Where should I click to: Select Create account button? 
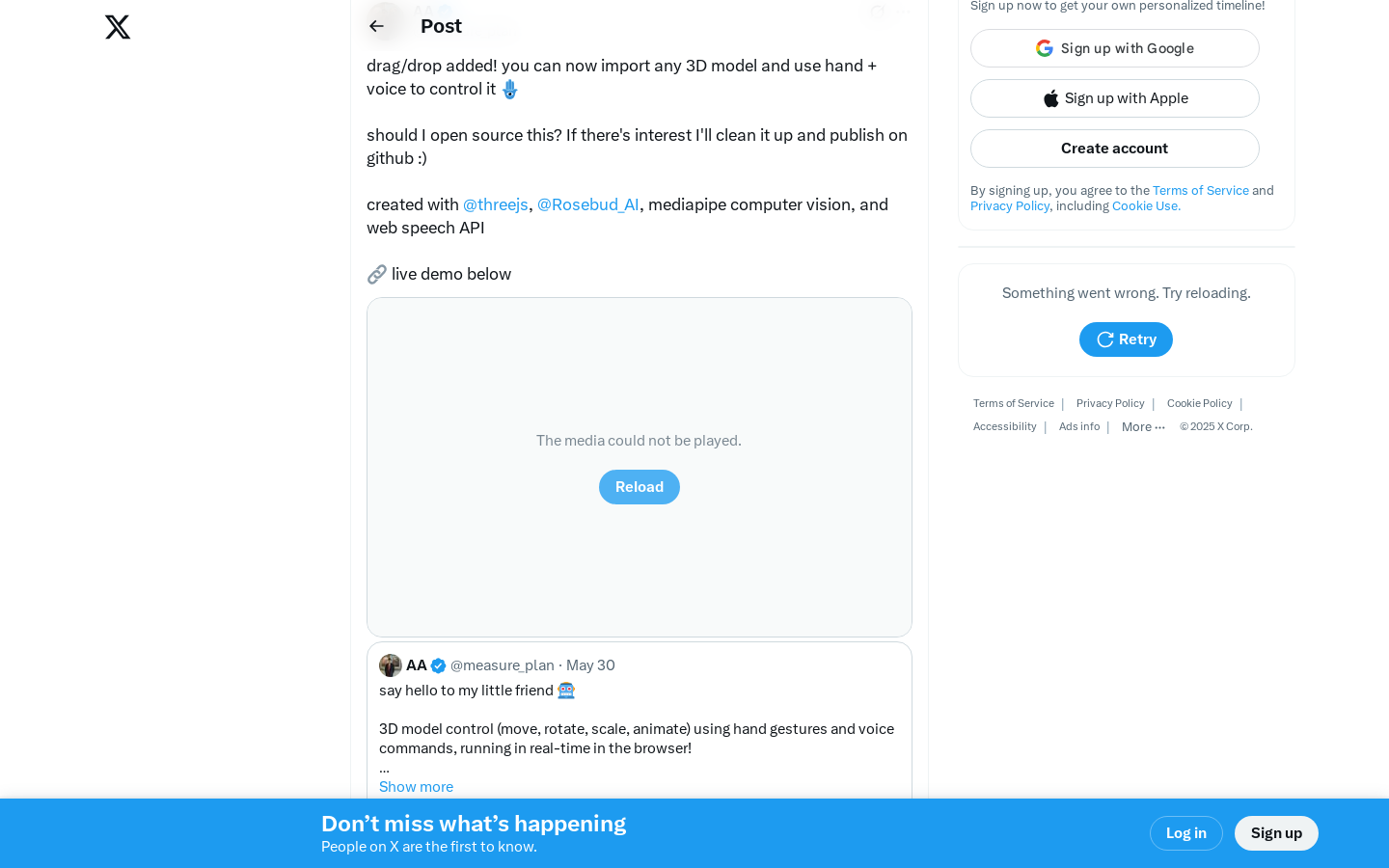pyautogui.click(x=1115, y=149)
